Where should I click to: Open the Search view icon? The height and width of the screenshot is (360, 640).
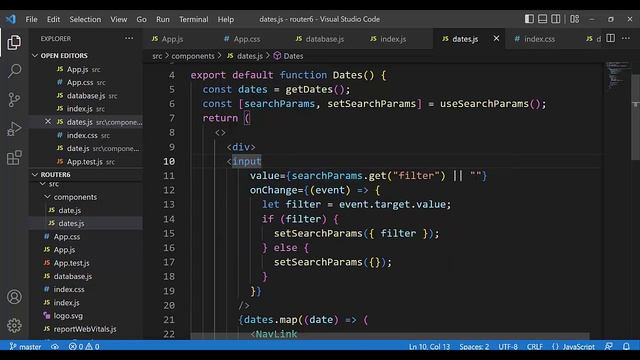(14, 71)
